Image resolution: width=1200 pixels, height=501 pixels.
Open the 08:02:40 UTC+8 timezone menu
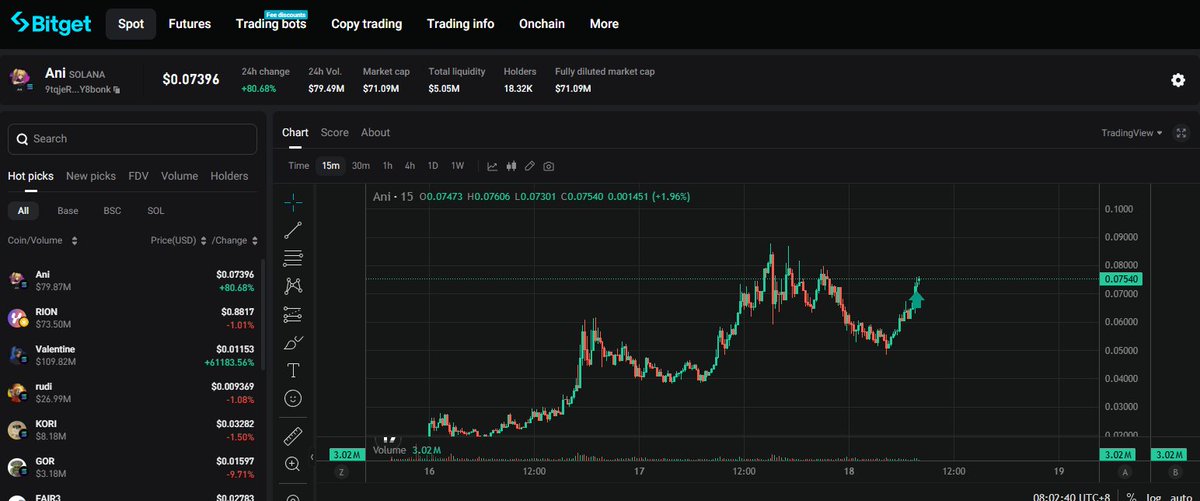[x=1073, y=496]
